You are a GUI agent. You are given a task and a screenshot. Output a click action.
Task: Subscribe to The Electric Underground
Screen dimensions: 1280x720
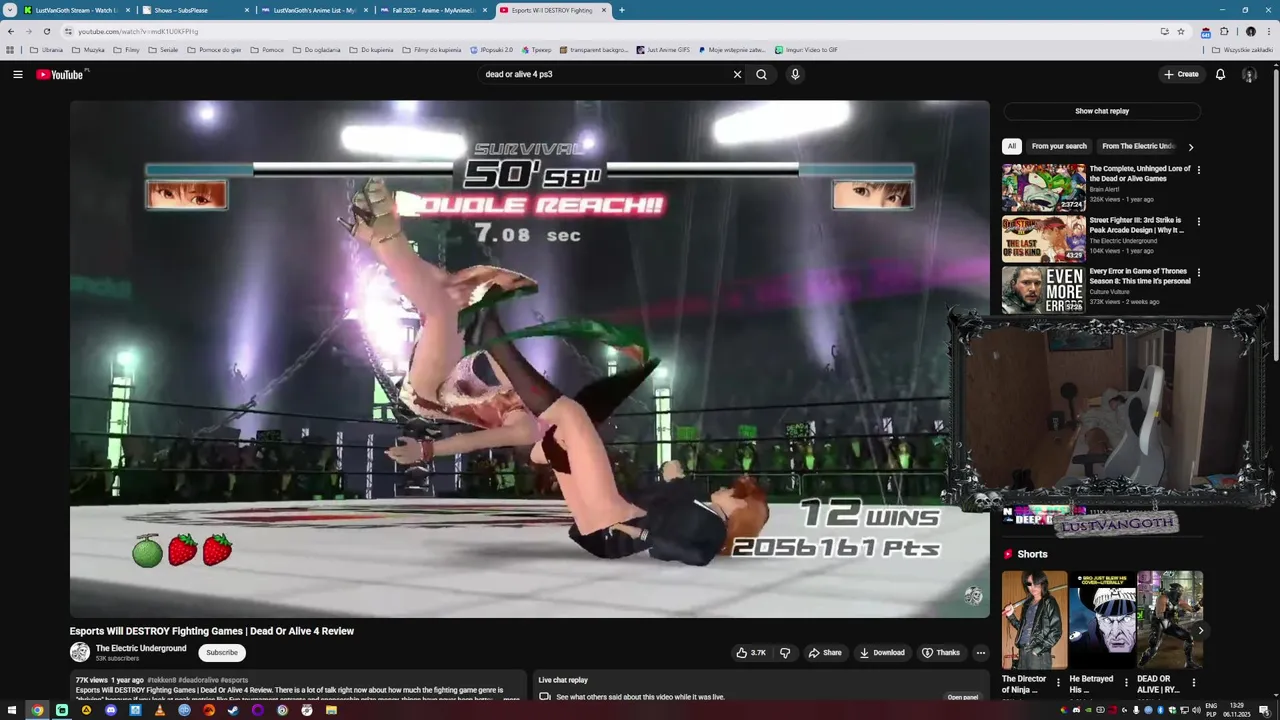(x=222, y=653)
